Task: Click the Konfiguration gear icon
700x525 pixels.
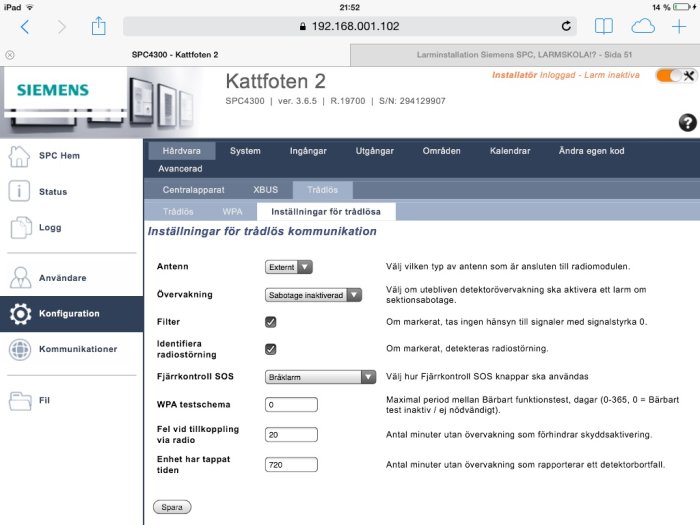Action: [x=21, y=313]
